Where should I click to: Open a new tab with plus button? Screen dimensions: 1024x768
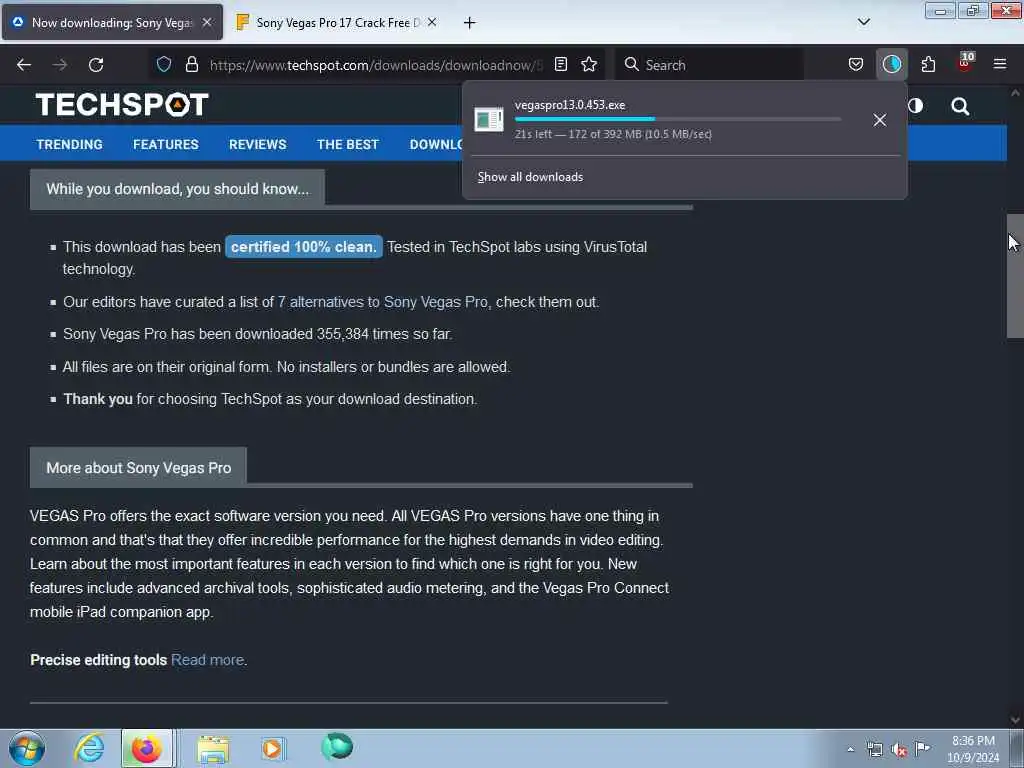point(470,23)
